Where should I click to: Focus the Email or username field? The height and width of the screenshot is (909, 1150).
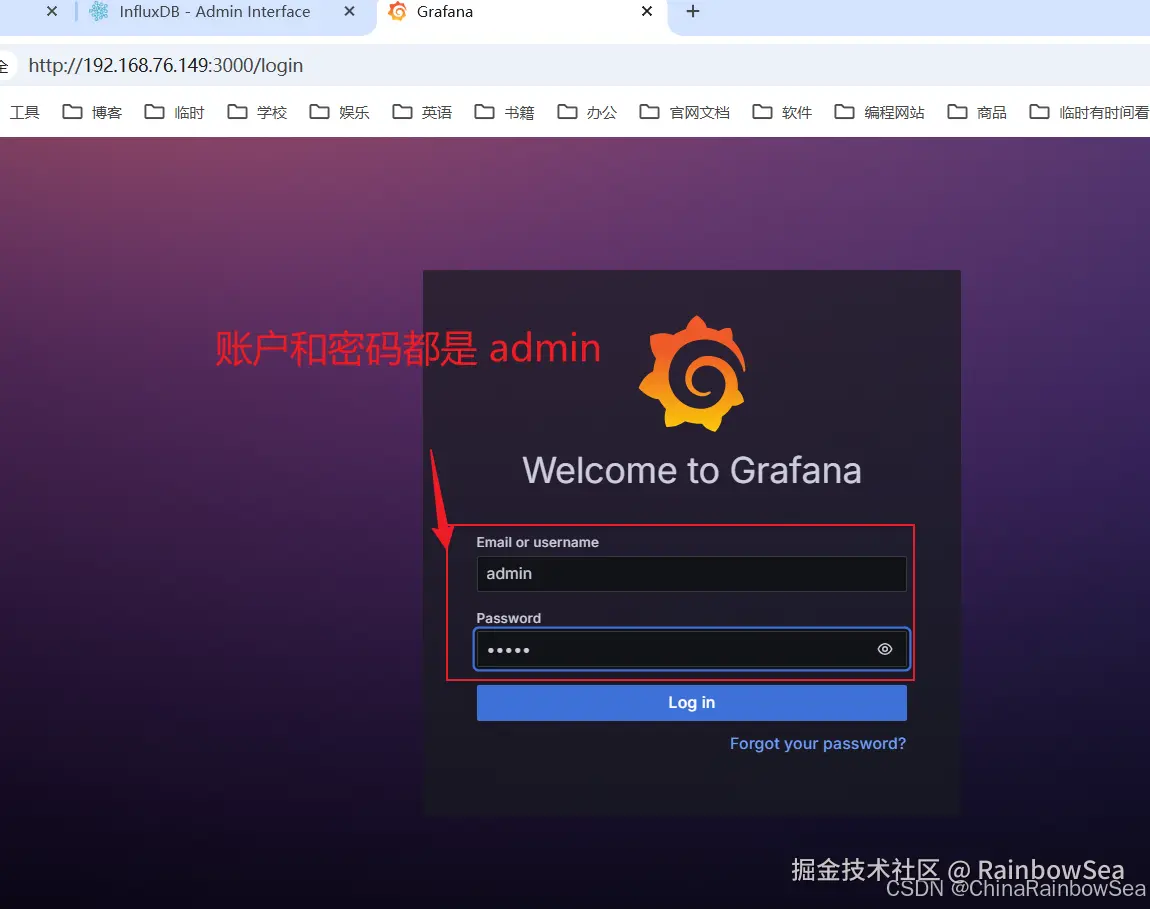point(692,574)
